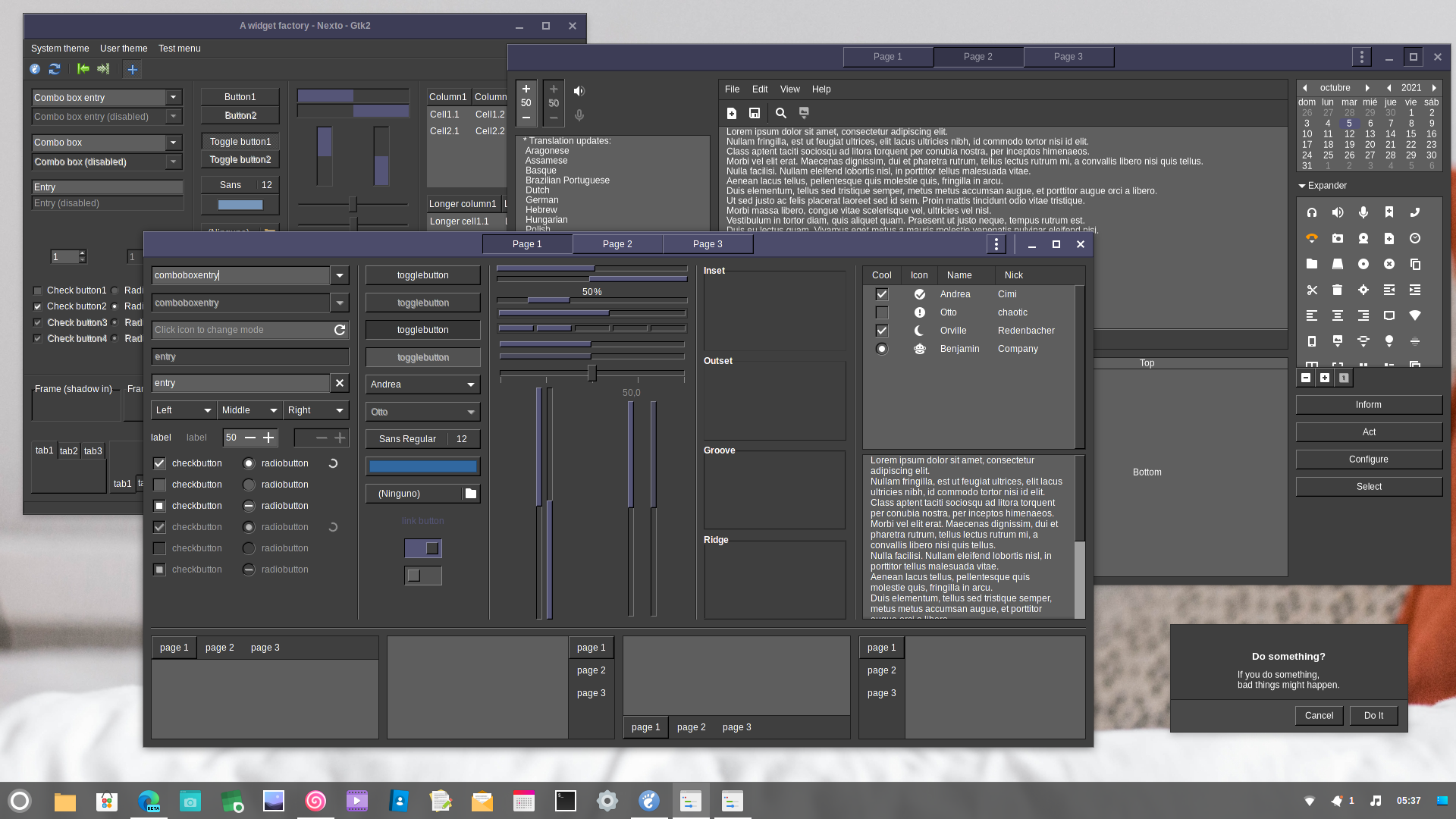Open the Combo box entry dropdown in Gtk2 window
Image resolution: width=1456 pixels, height=819 pixels.
click(x=174, y=98)
